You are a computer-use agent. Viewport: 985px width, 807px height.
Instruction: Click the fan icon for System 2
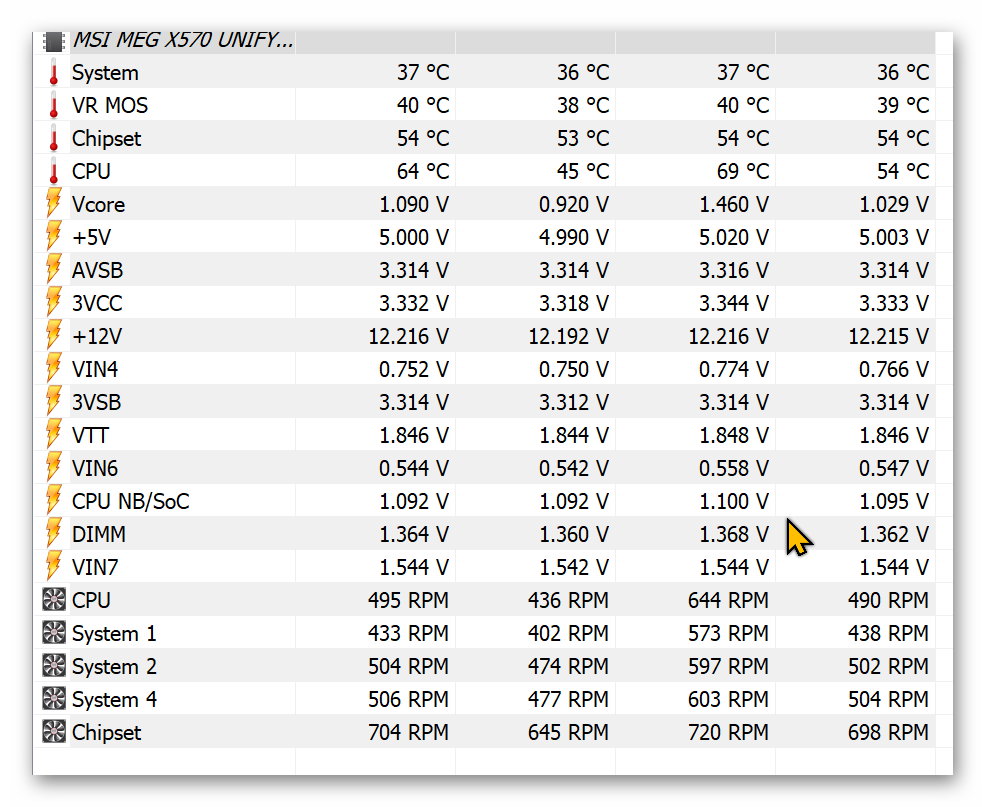coord(54,666)
